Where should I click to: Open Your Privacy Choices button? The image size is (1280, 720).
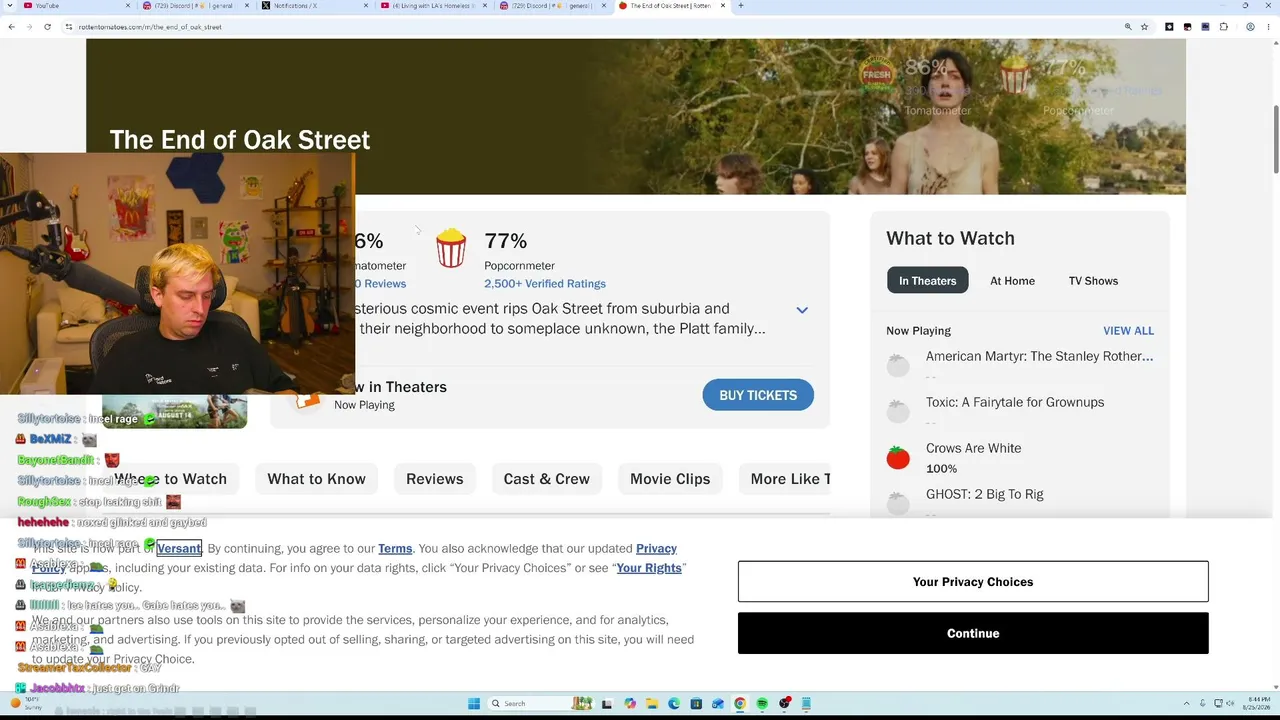[x=973, y=582]
